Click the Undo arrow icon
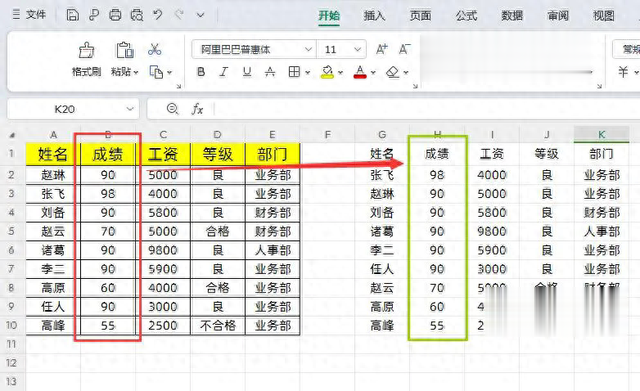The width and height of the screenshot is (640, 391). pos(158,15)
